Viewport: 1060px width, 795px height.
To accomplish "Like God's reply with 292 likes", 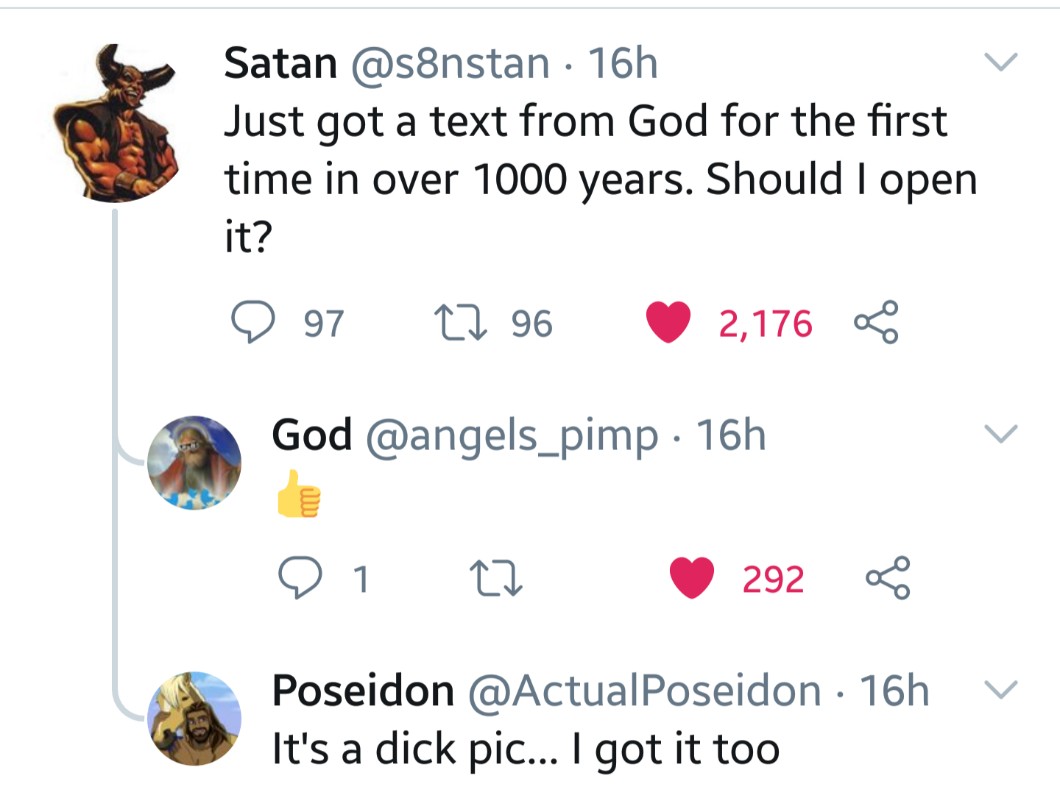I will [x=690, y=579].
